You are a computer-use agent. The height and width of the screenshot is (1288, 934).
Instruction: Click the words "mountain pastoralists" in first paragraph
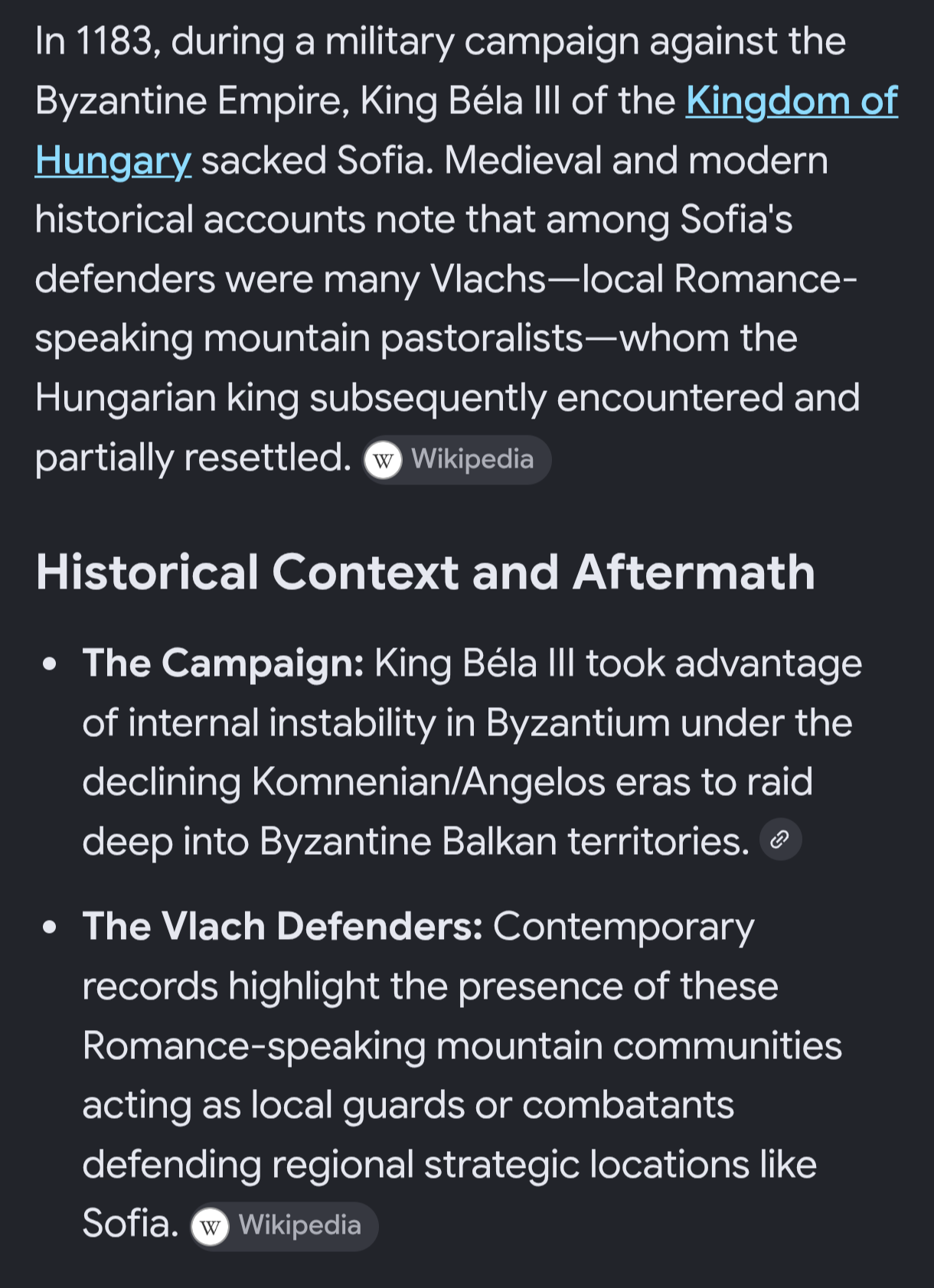point(394,338)
